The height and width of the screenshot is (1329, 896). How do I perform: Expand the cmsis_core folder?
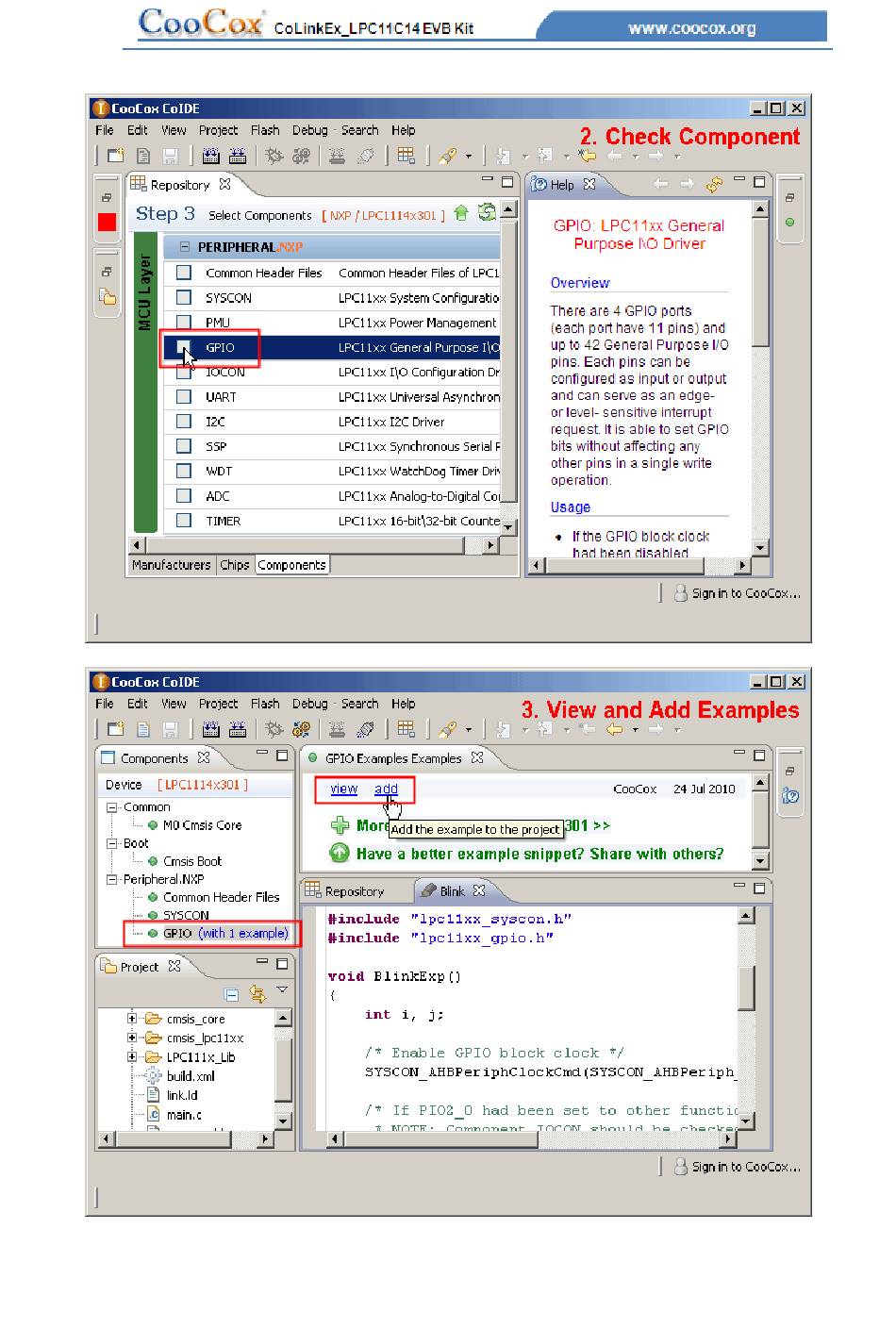point(132,1019)
